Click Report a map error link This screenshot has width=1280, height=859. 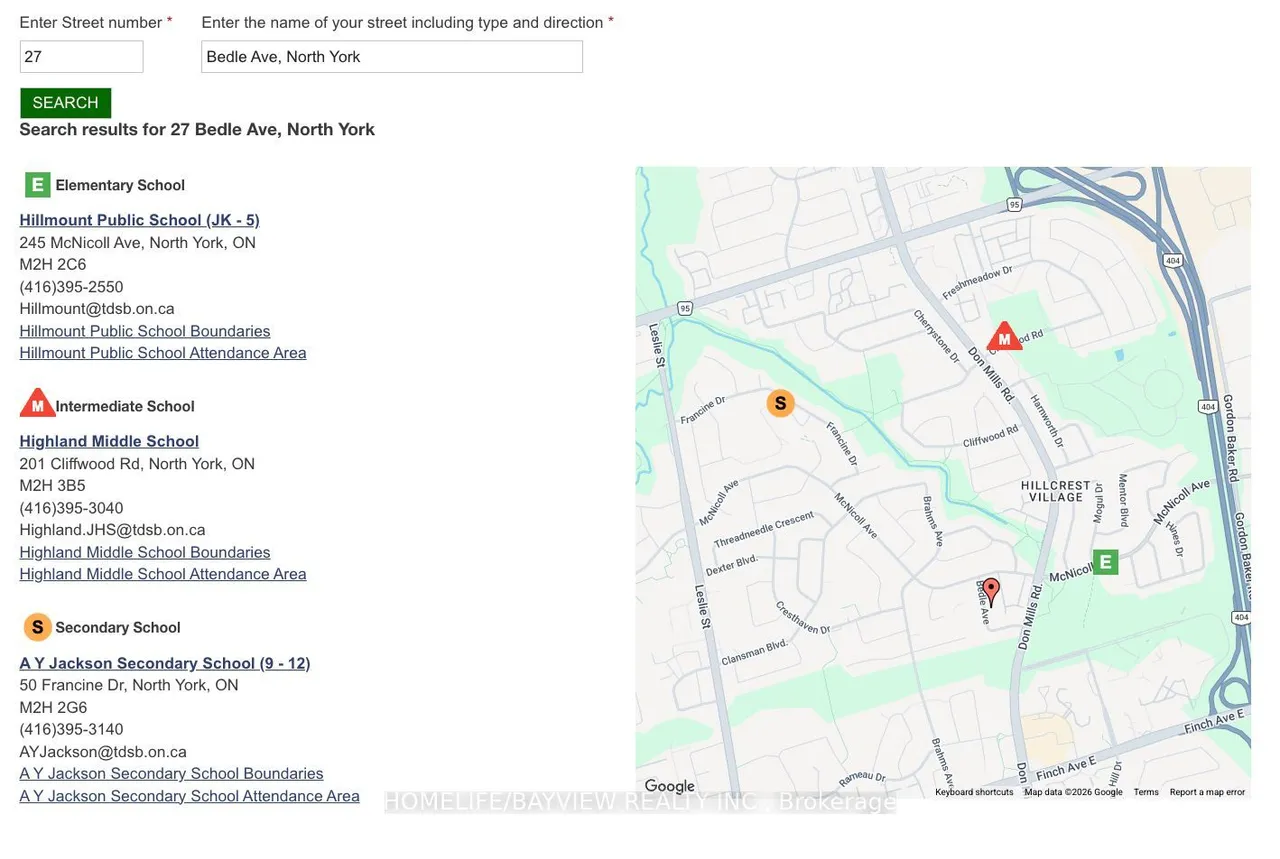coord(1207,792)
